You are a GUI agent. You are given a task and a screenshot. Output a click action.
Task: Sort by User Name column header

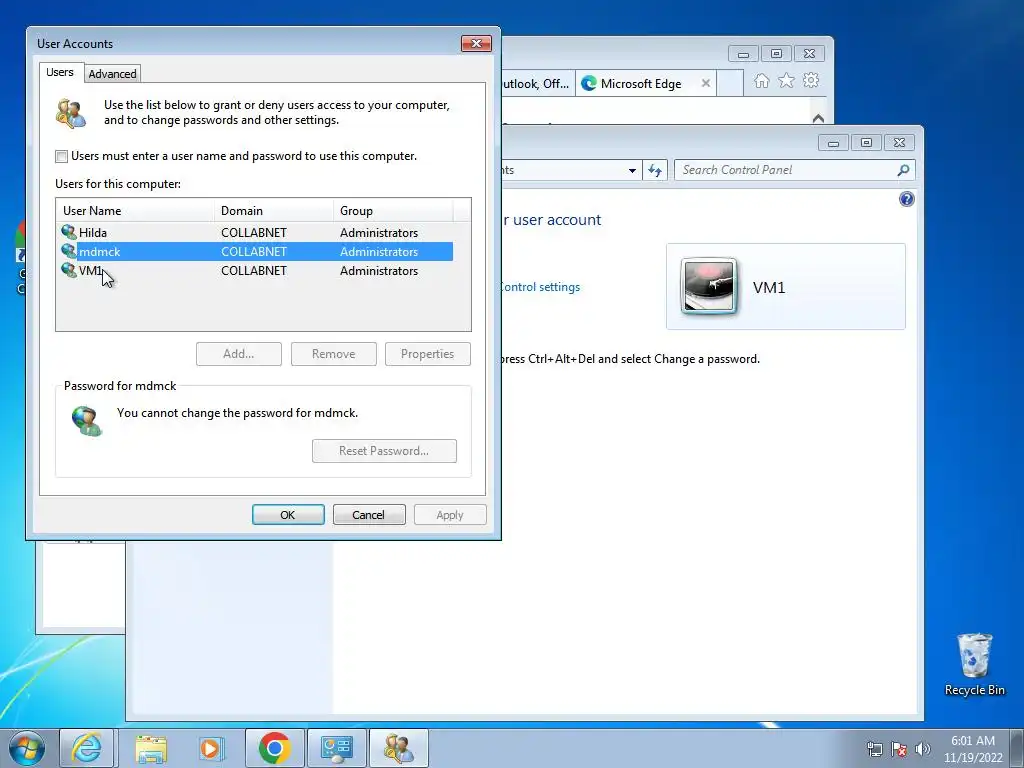(x=135, y=211)
